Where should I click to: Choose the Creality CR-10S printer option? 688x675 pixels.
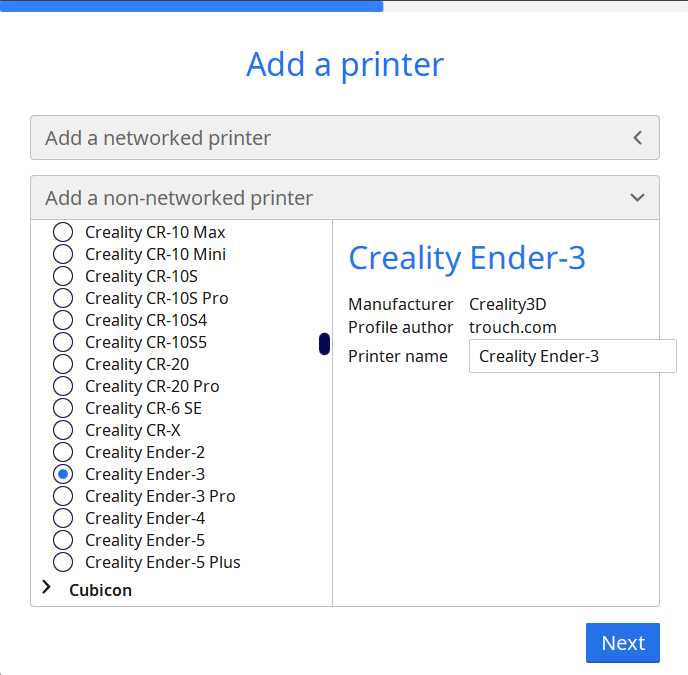click(63, 276)
